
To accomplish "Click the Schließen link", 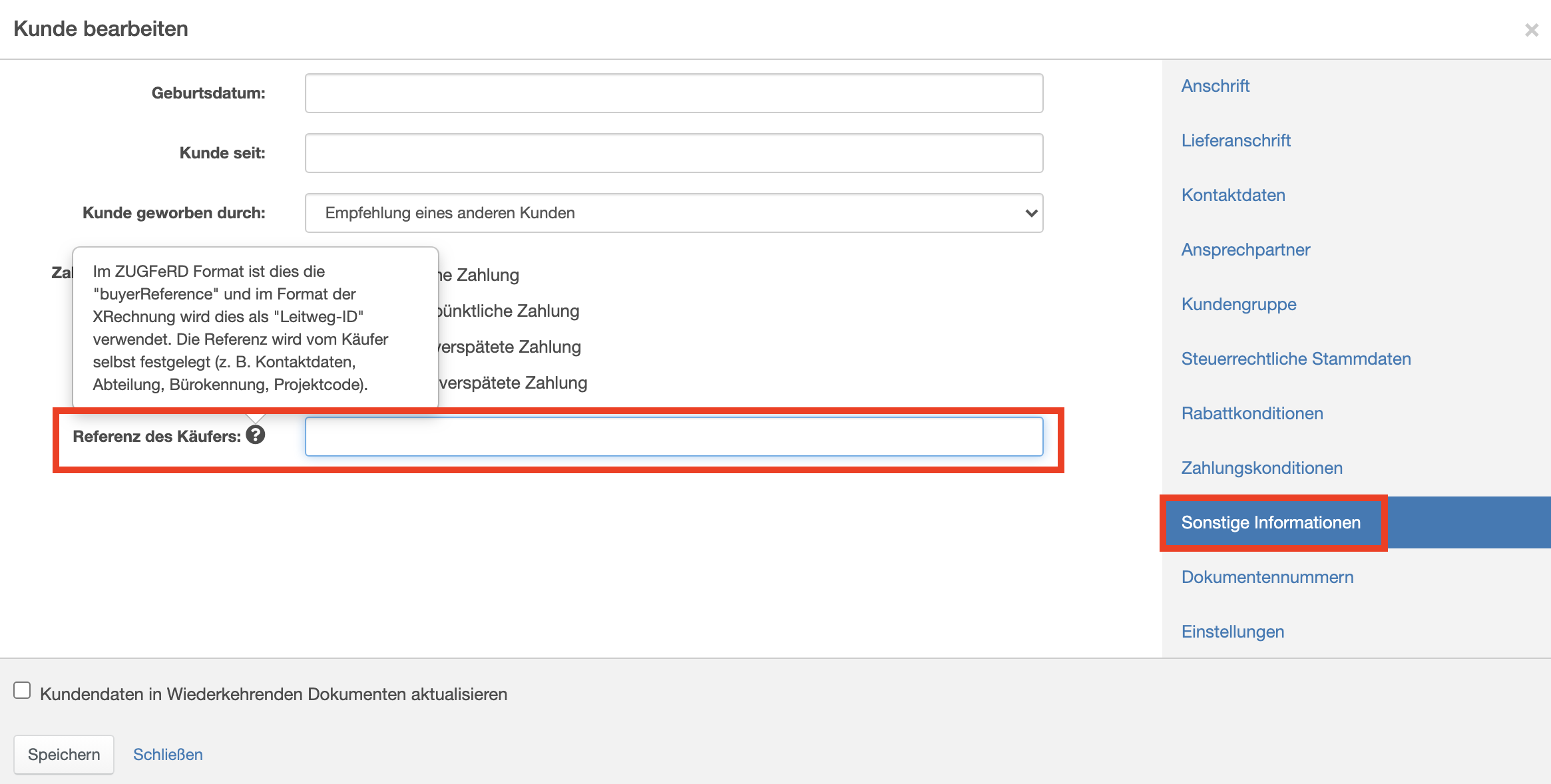I will 168,755.
